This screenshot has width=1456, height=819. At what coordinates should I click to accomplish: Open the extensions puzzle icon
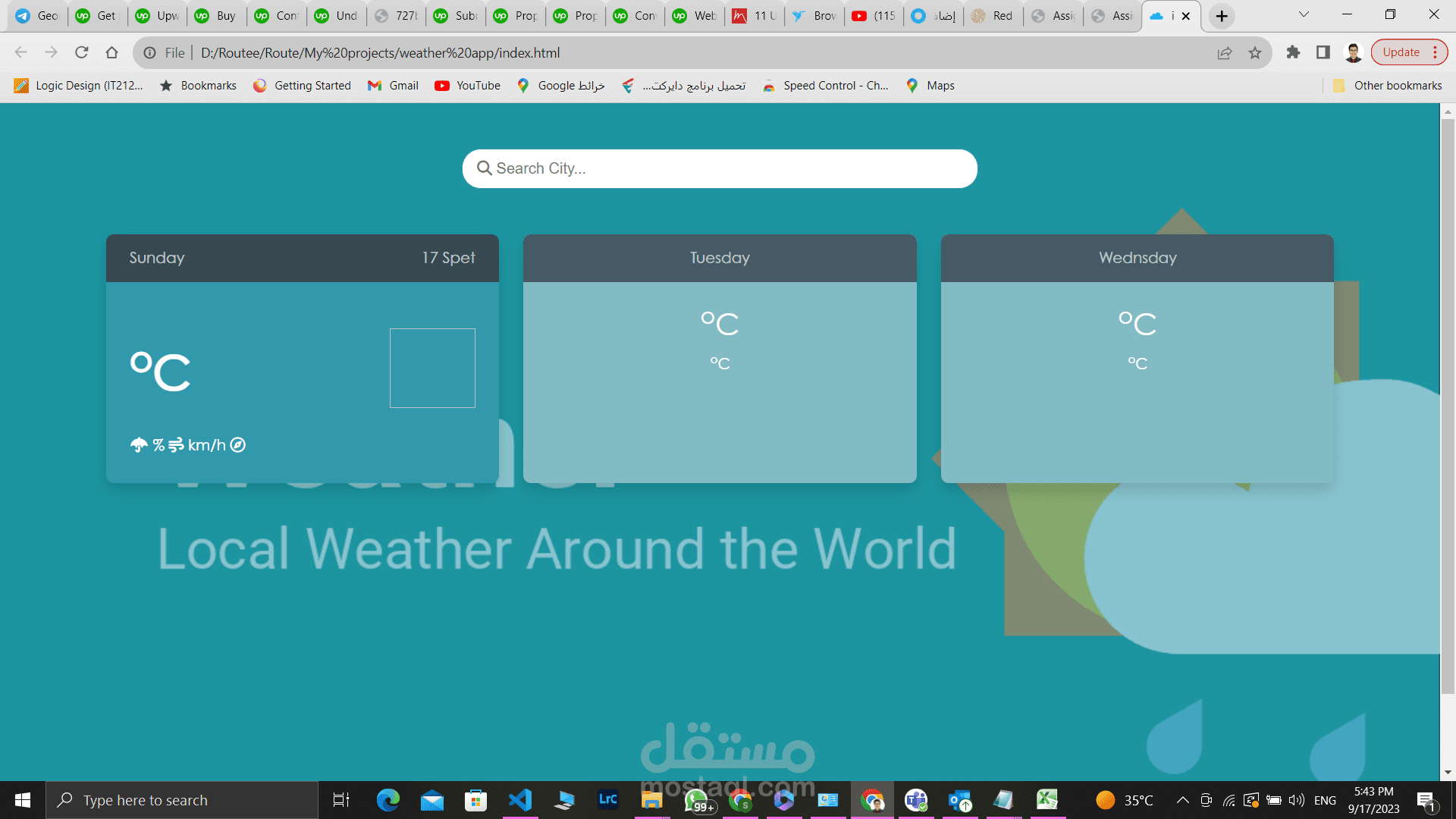pyautogui.click(x=1293, y=52)
